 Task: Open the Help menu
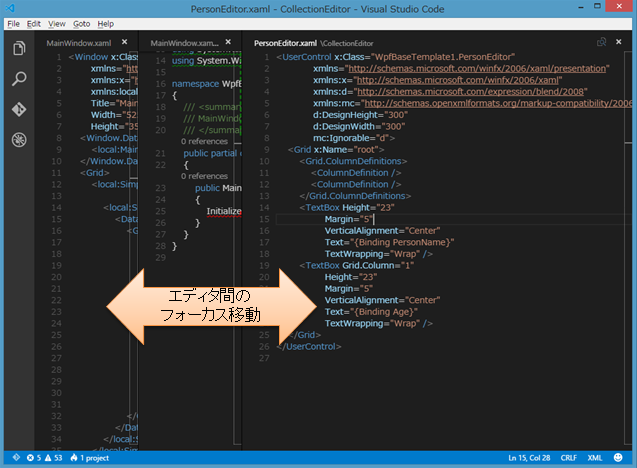(x=106, y=24)
